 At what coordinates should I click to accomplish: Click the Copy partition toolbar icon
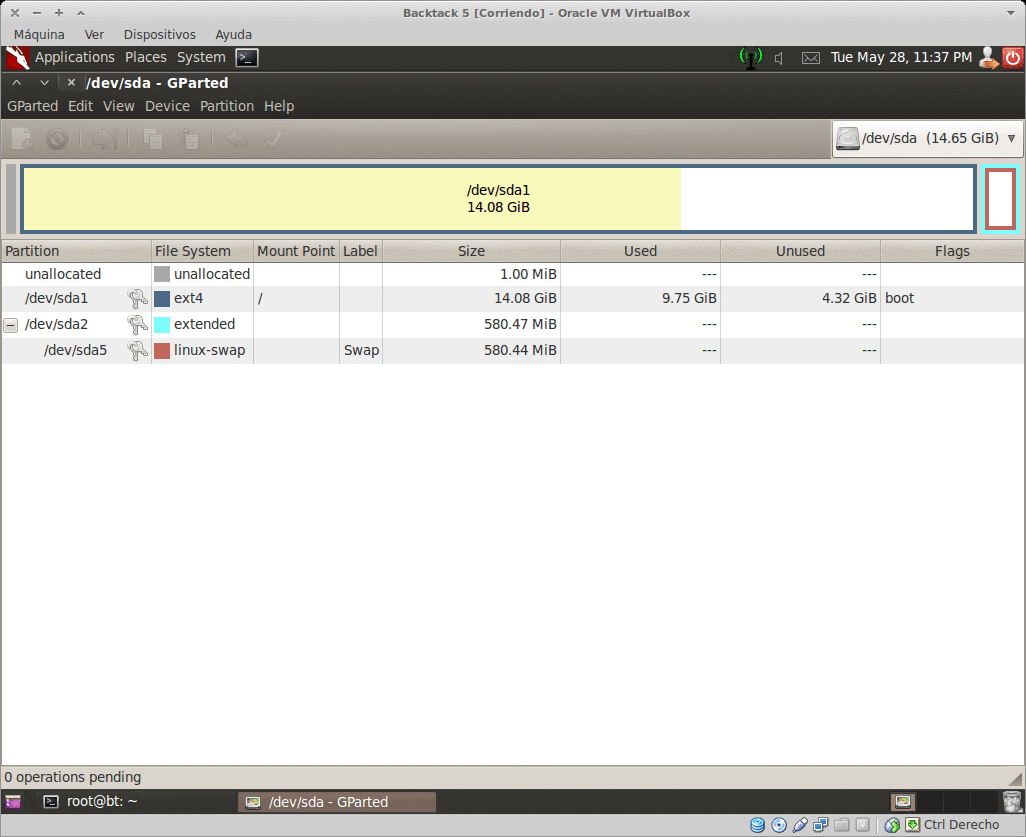coord(153,140)
